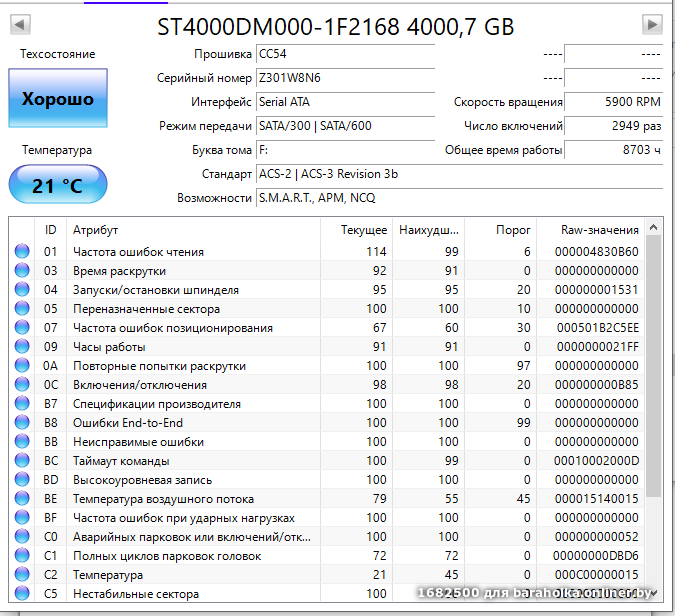Select attribute text Часы работы
675x616 pixels.
tap(109, 347)
